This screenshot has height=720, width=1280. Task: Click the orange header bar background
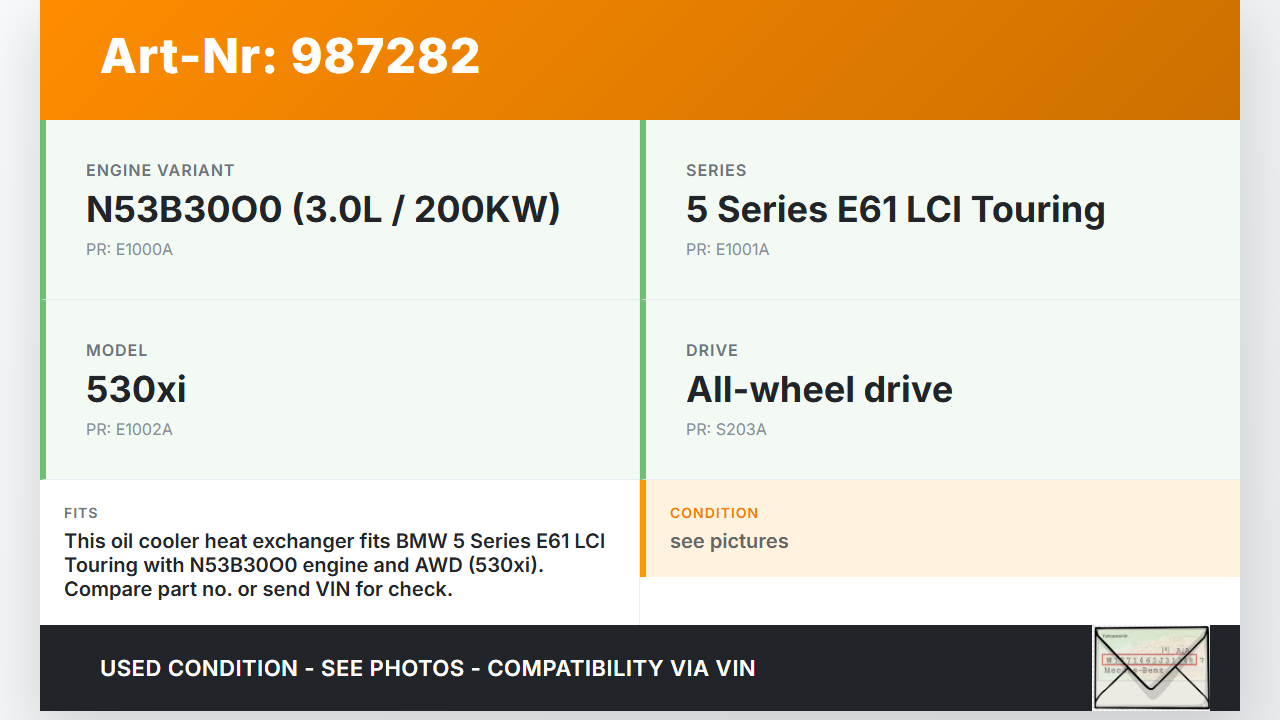850,60
